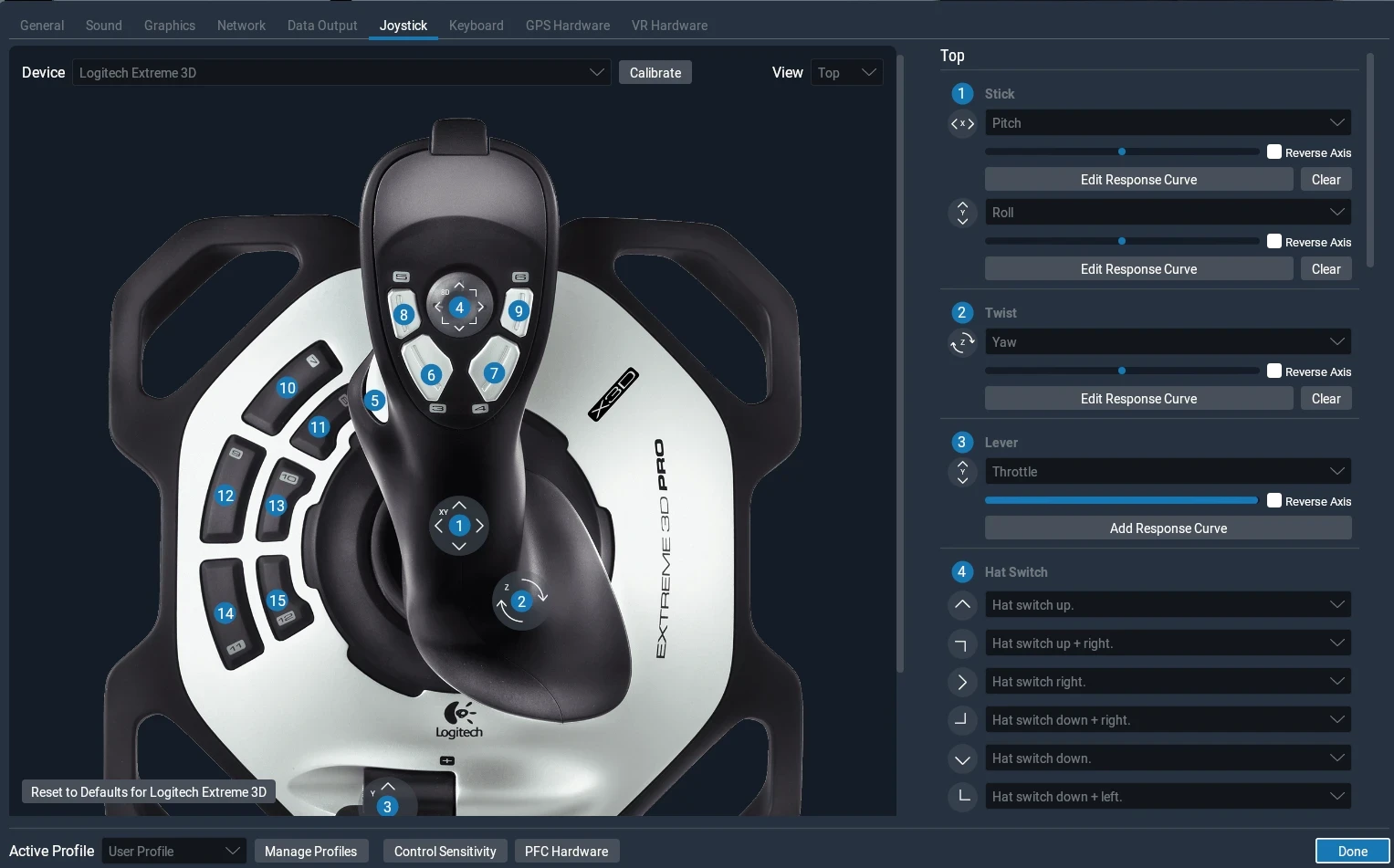Open PFC Hardware settings
The image size is (1394, 868).
click(566, 852)
